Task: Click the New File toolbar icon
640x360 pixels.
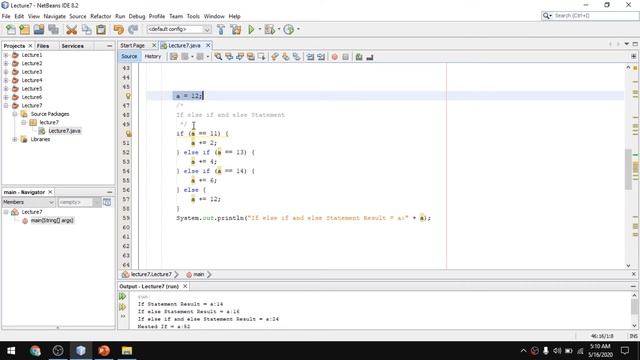Action: coord(11,29)
